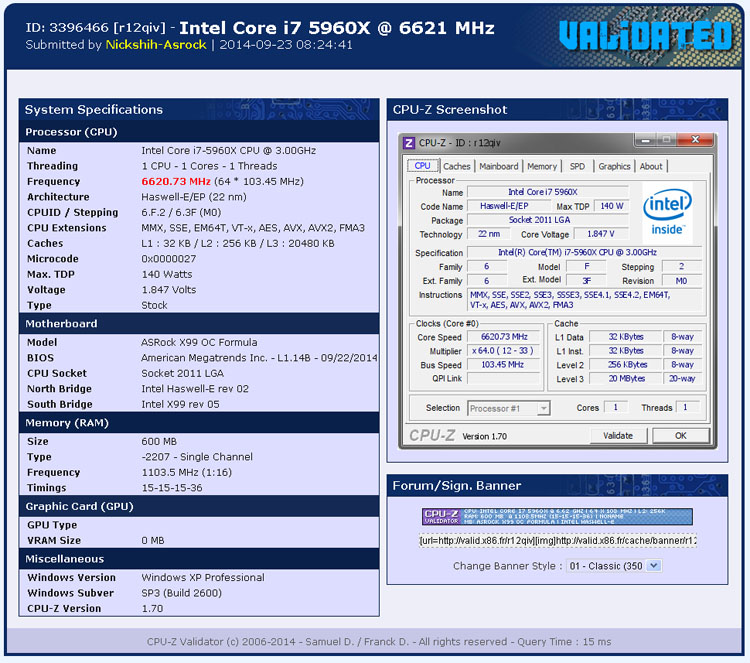Click the CPU-Z Validator banner image
The image size is (750, 663).
point(556,516)
